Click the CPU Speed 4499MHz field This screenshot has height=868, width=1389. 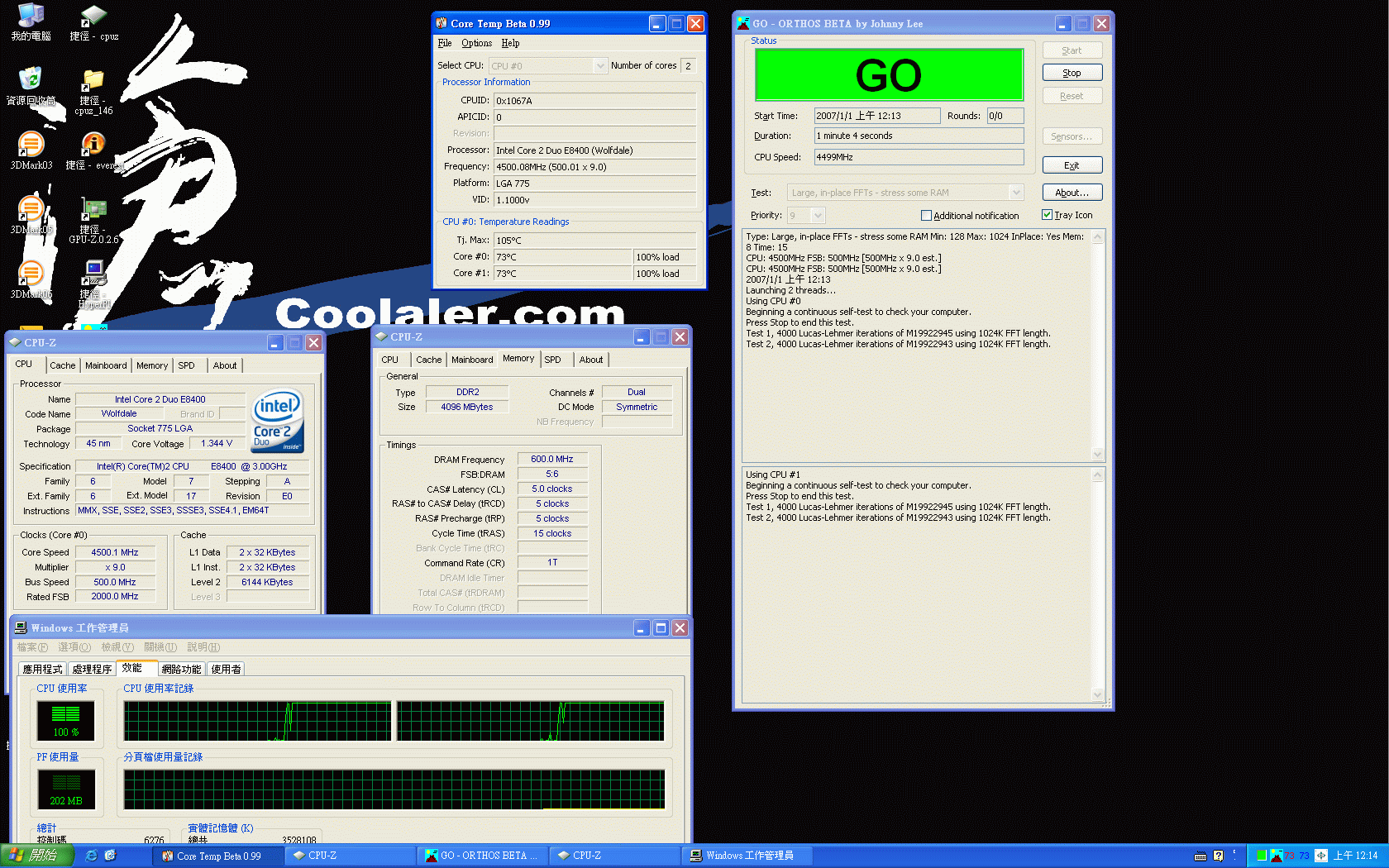[x=919, y=157]
